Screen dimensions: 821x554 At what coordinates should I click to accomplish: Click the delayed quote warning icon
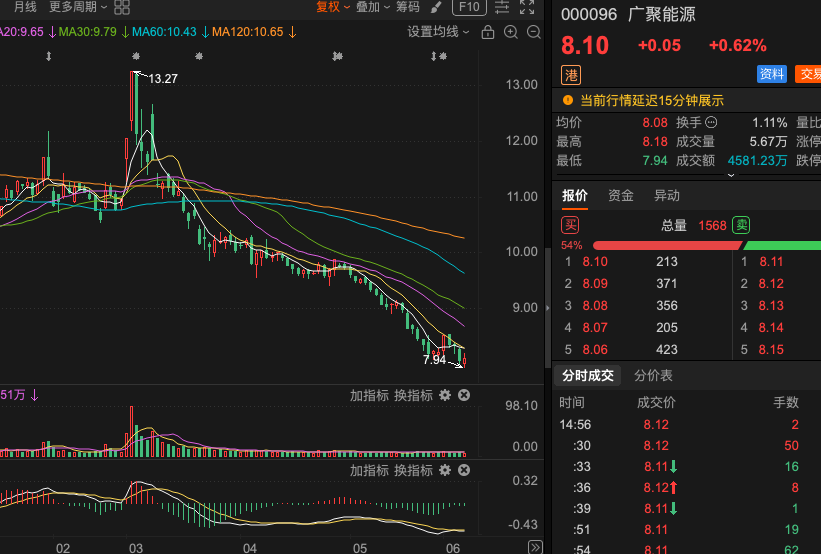coord(568,100)
